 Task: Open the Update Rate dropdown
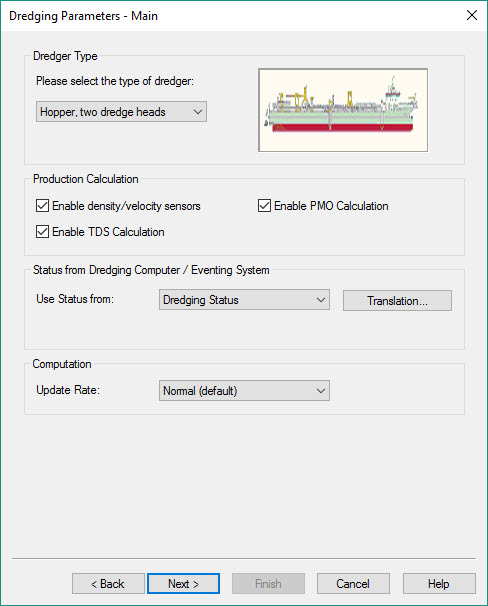pyautogui.click(x=244, y=390)
